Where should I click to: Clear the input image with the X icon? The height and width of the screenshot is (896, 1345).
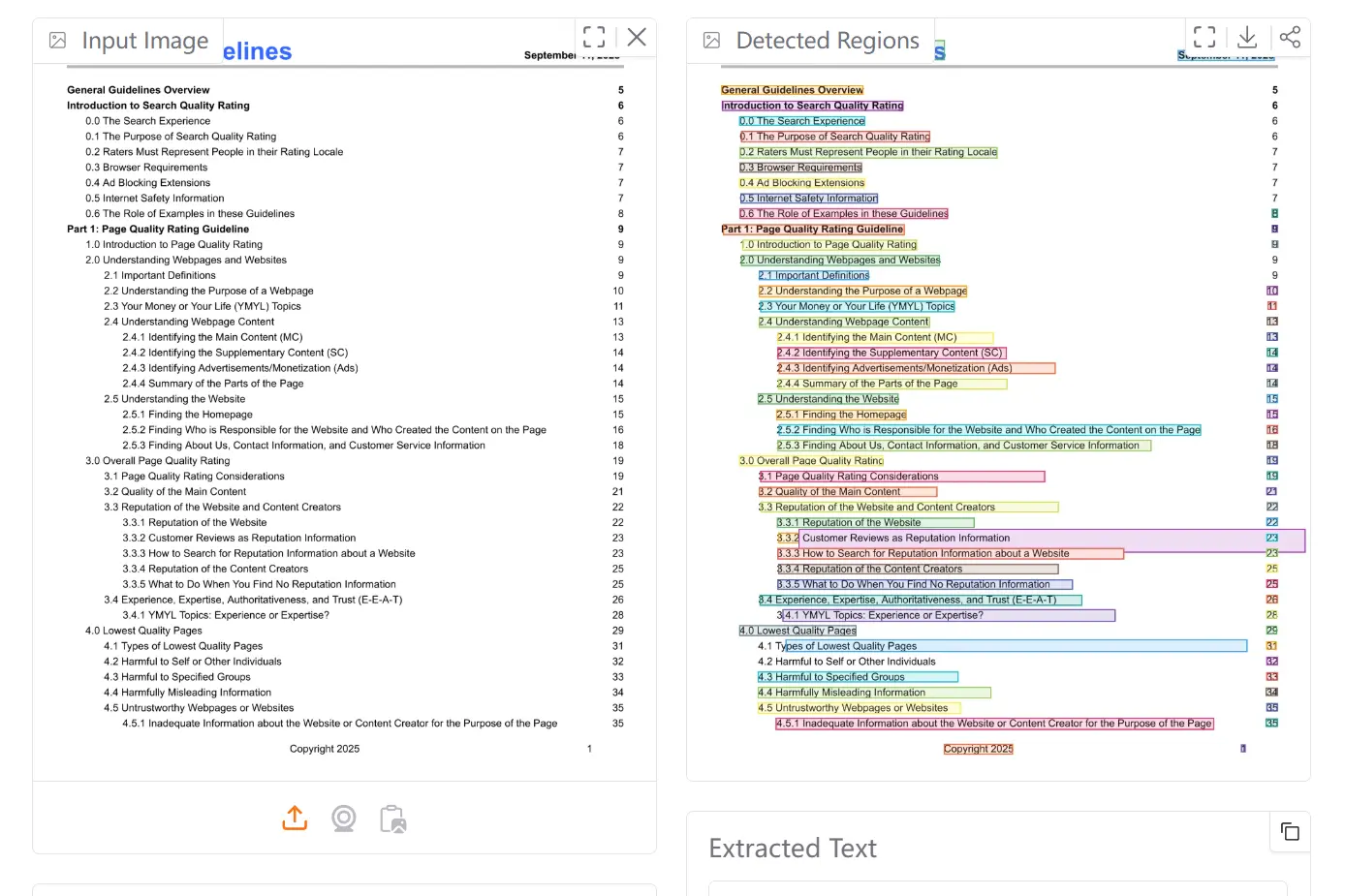(637, 38)
